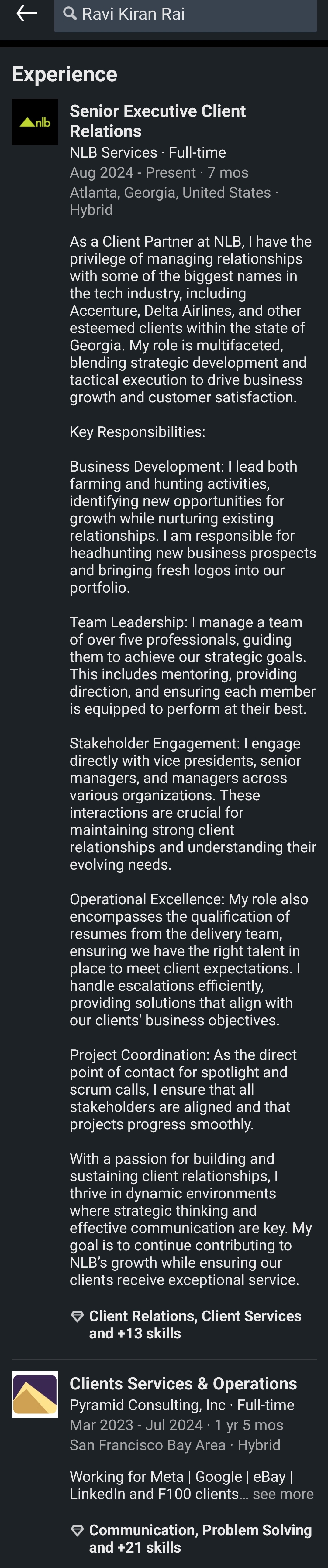Tap the Aug 2024 - Present date line
The height and width of the screenshot is (1568, 328).
click(x=159, y=172)
